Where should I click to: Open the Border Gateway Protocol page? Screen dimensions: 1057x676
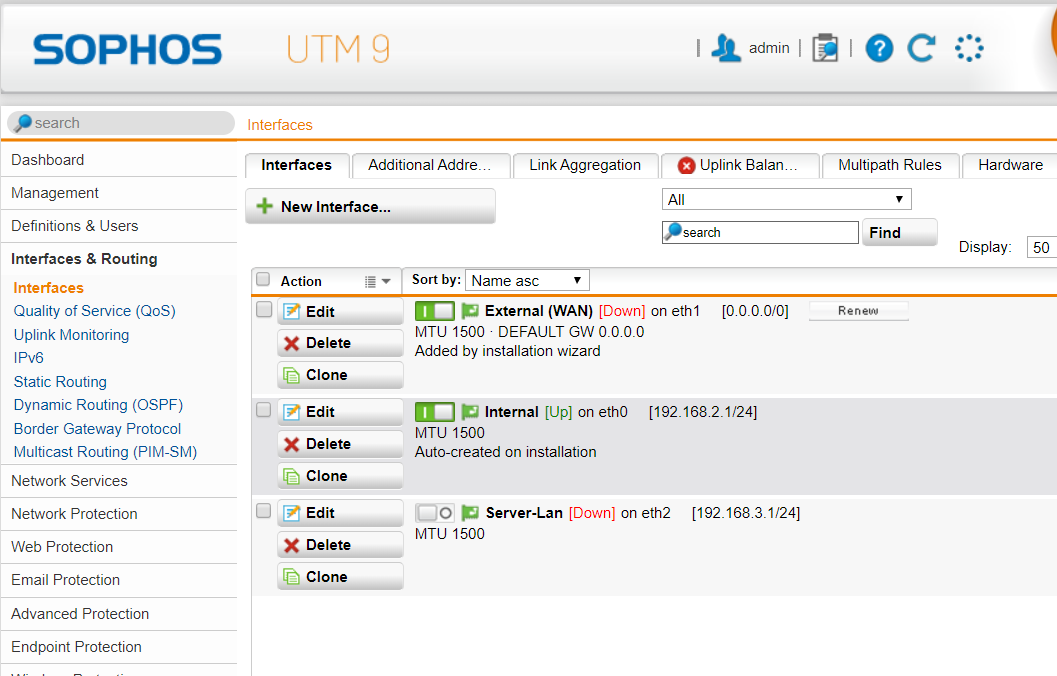(x=97, y=429)
